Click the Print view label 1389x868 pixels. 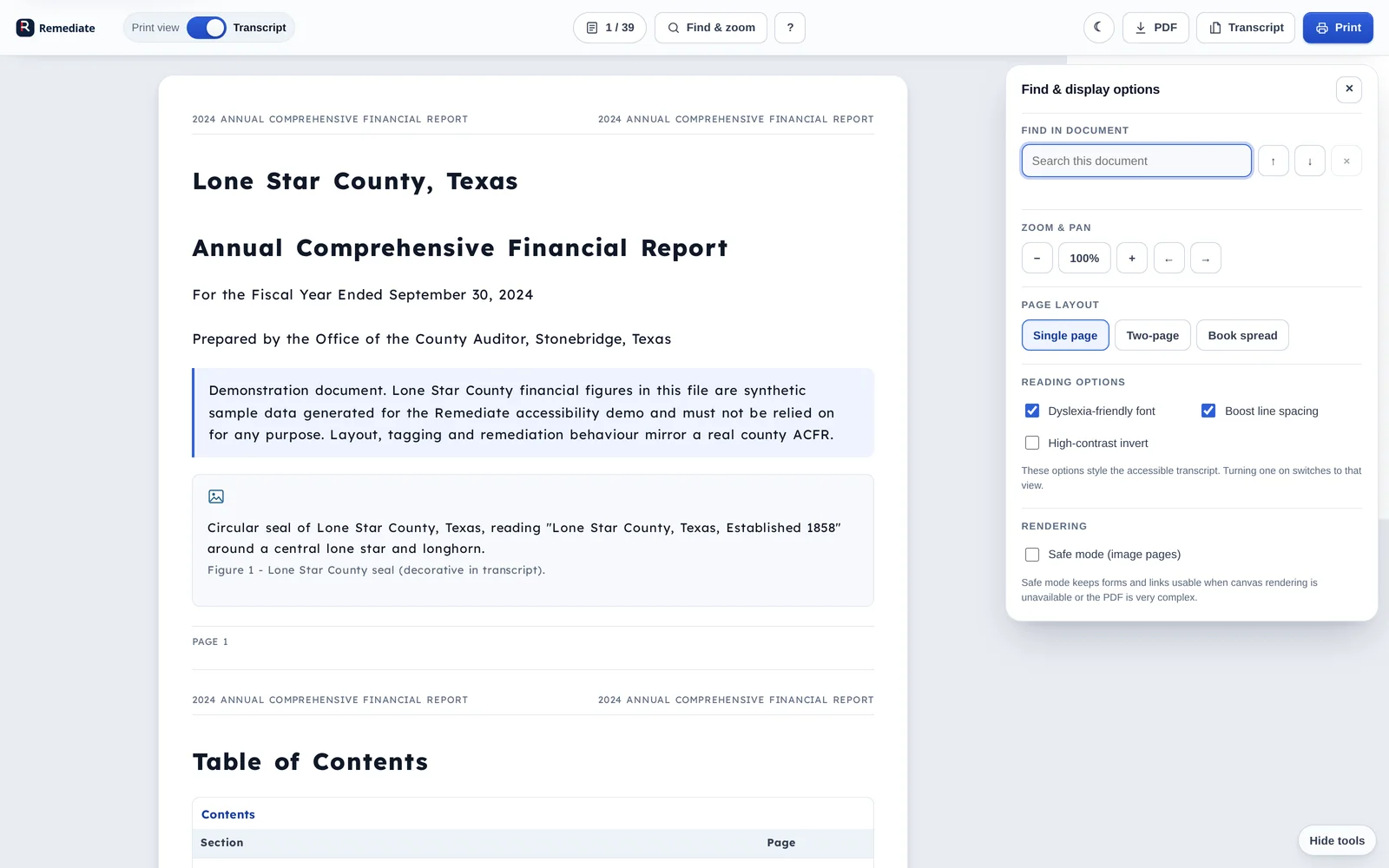click(155, 28)
